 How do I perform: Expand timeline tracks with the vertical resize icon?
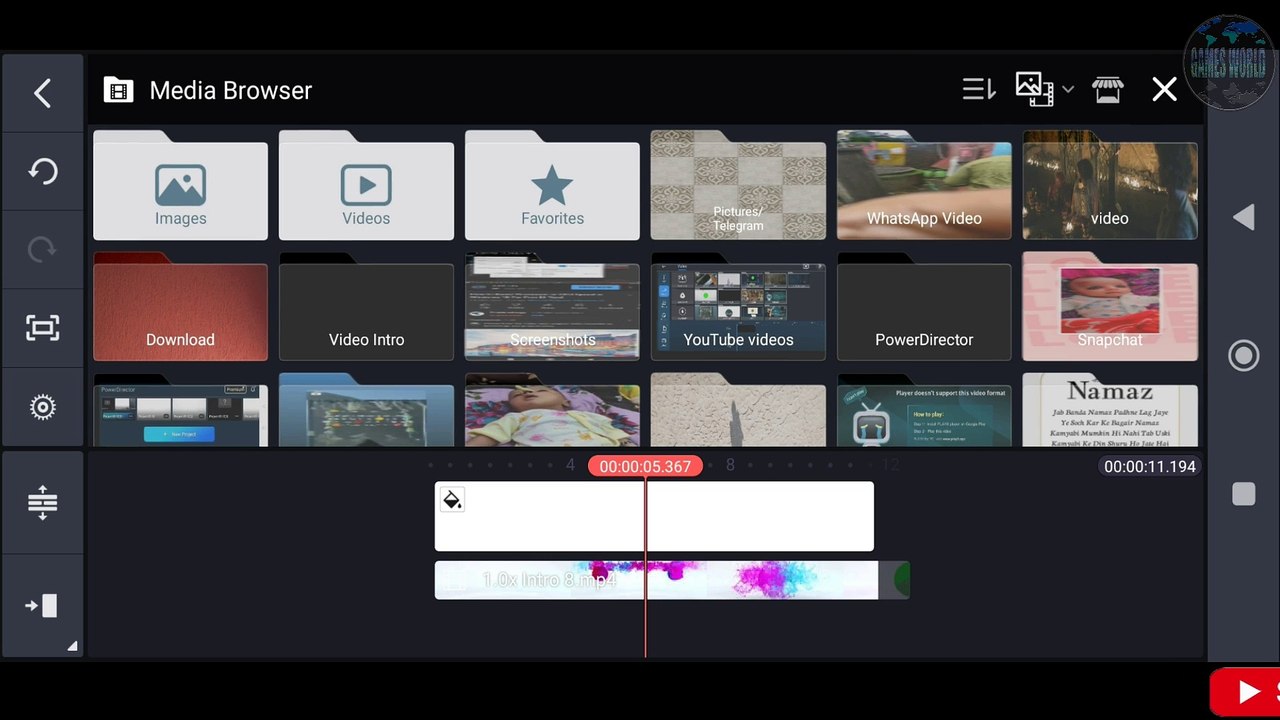click(x=42, y=502)
